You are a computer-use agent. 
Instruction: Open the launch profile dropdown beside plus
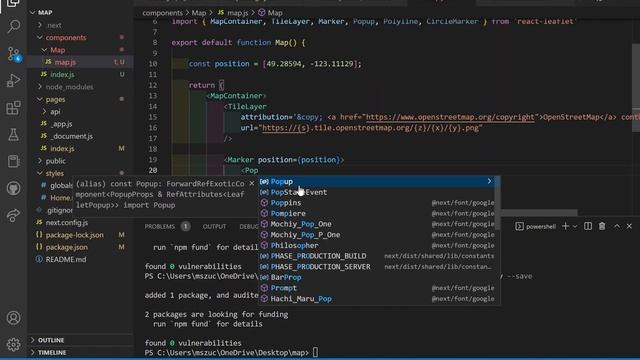(x=575, y=227)
